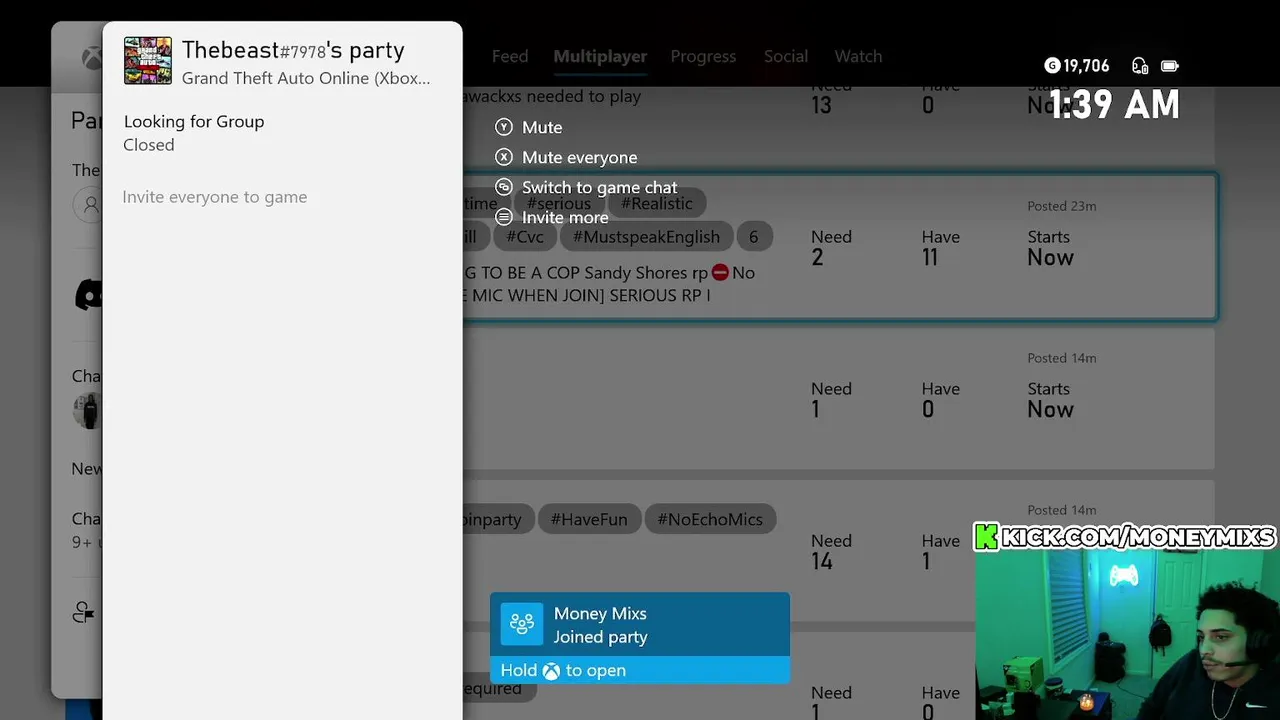
Task: Open the Watch tab
Action: [858, 56]
